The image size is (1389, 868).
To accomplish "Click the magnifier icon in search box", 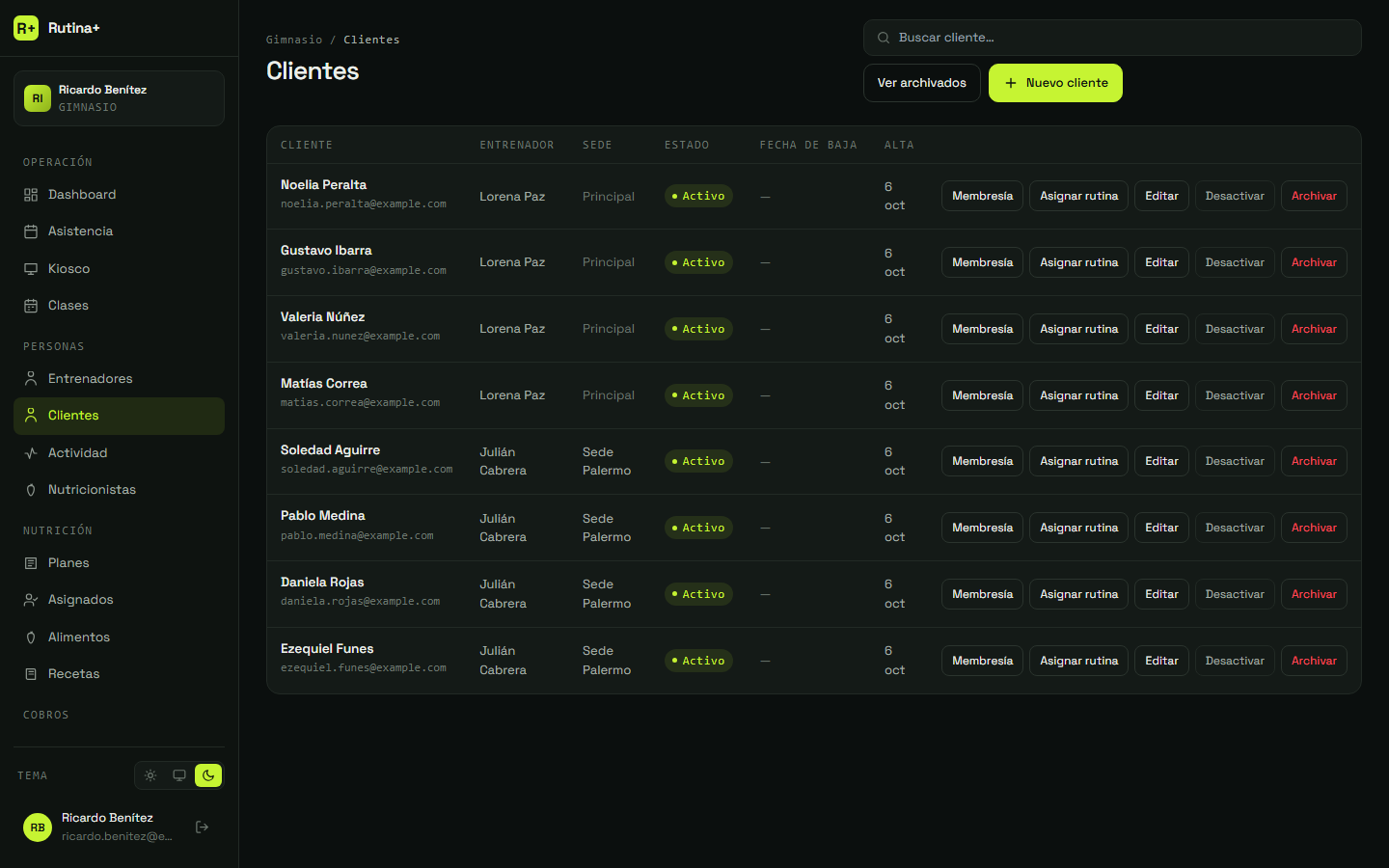I will 884,38.
